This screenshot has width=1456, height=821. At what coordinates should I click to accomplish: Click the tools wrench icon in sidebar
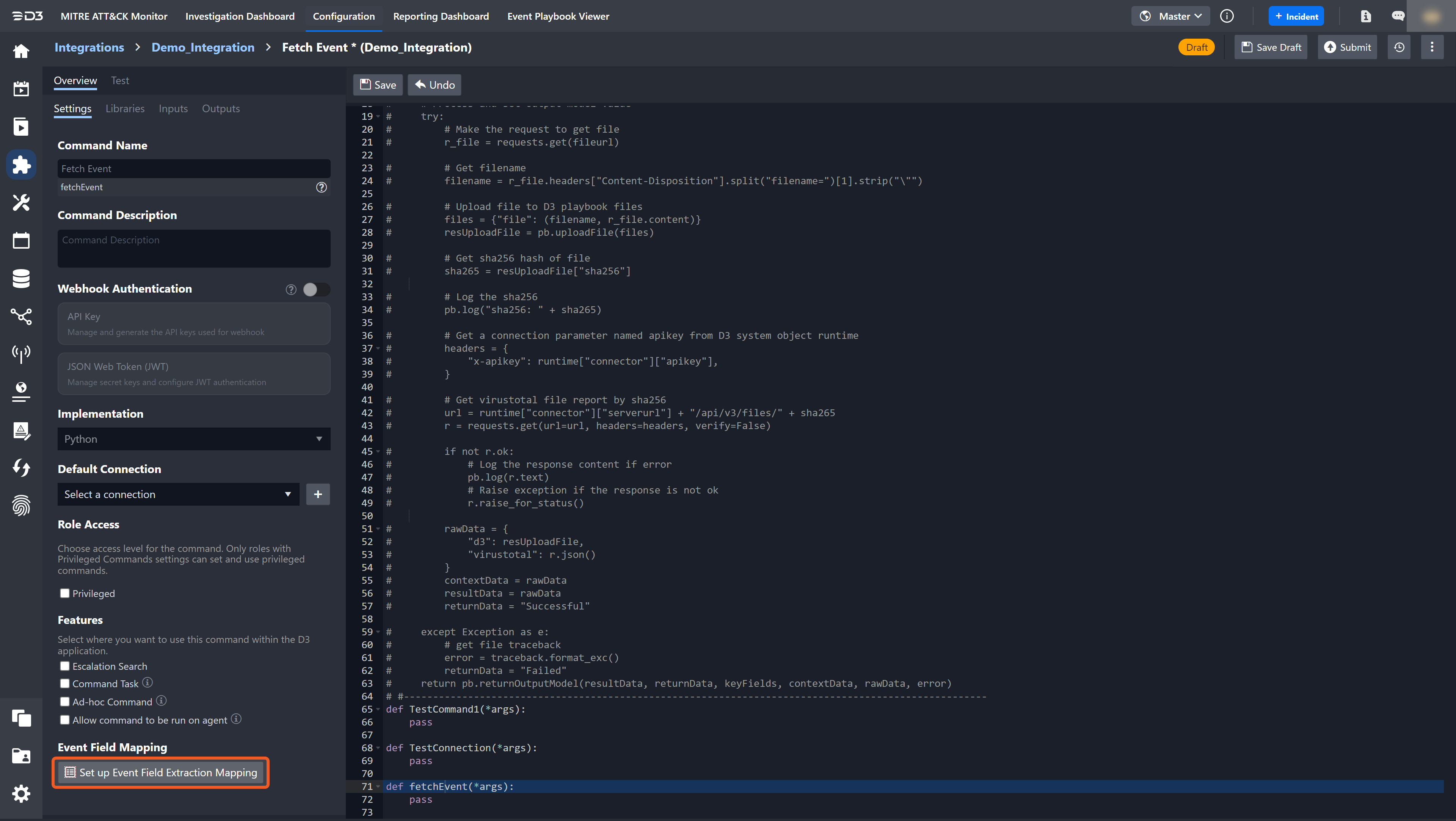(x=21, y=202)
